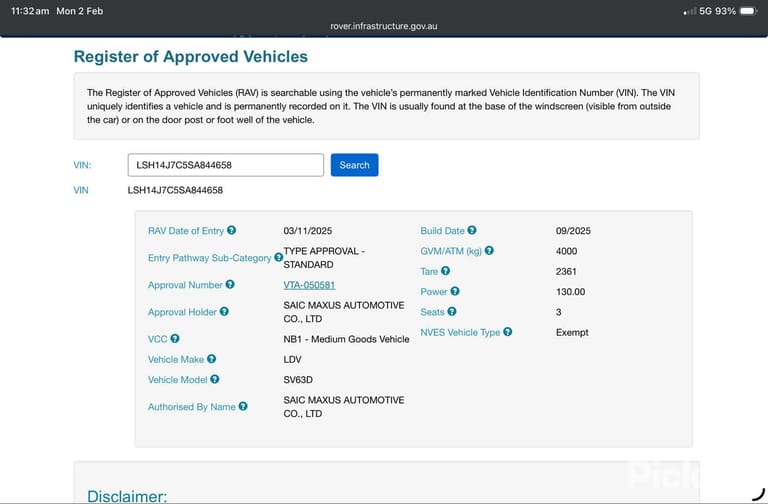Click the SV63D model value
This screenshot has width=768, height=504.
[x=298, y=380]
